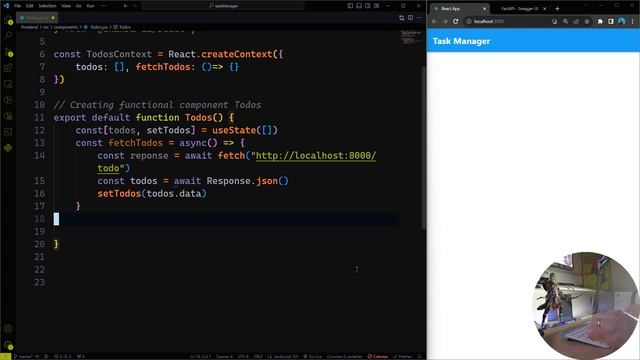Click the Task Manager header title
Viewport: 640px width, 360px height.
[x=461, y=41]
